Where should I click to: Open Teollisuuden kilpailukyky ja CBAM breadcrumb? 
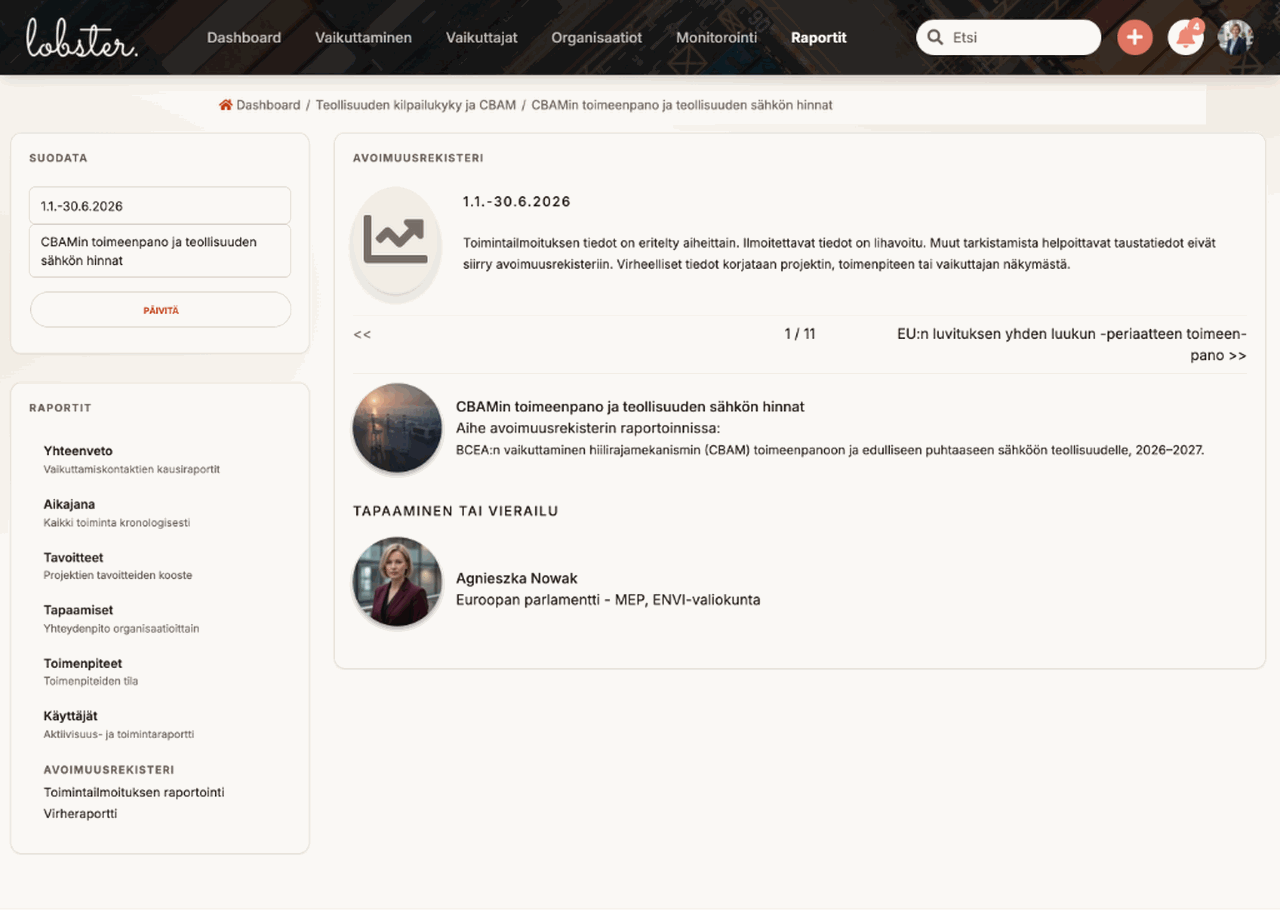tap(416, 105)
